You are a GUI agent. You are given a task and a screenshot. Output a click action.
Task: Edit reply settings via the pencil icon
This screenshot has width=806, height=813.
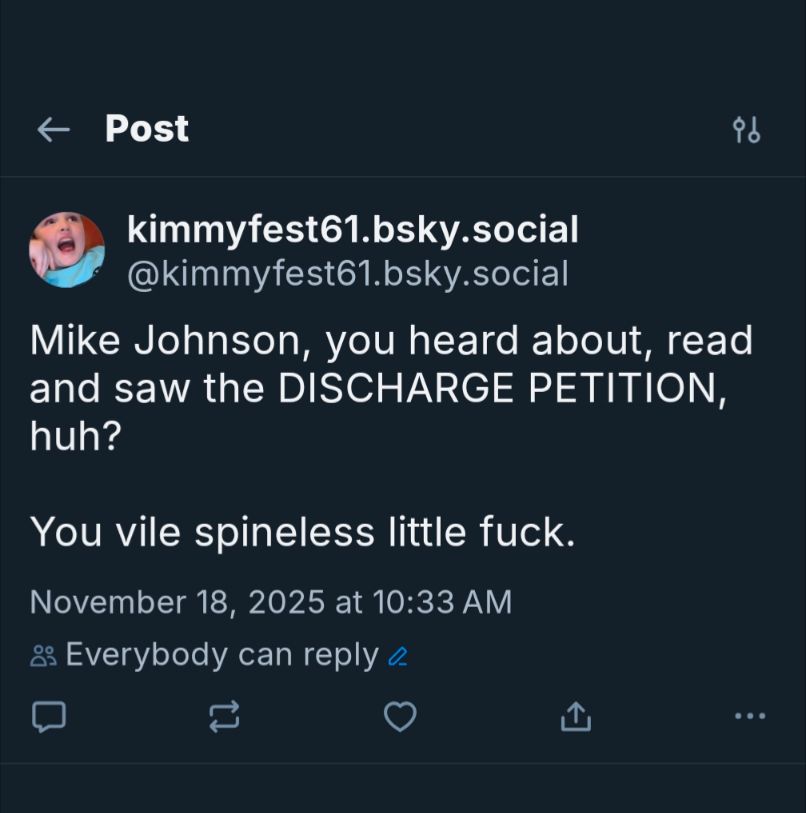pos(397,657)
